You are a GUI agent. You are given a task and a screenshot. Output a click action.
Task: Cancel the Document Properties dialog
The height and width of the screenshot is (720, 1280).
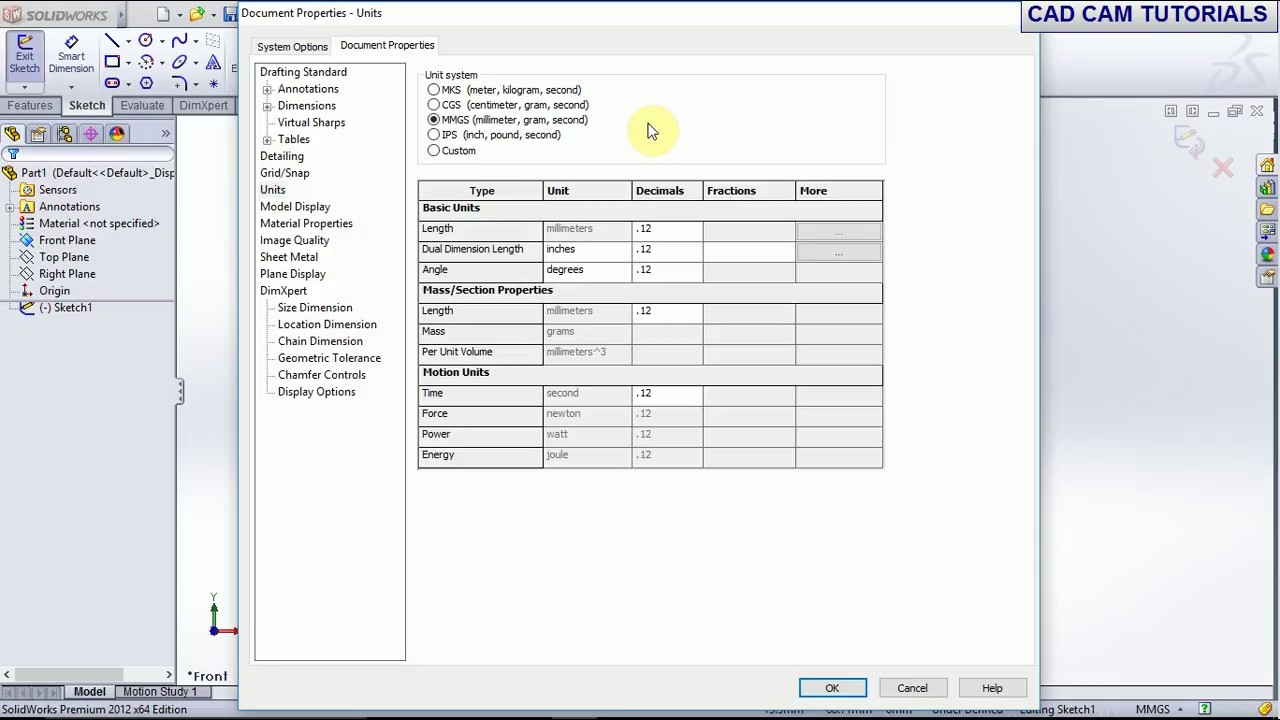pos(912,688)
